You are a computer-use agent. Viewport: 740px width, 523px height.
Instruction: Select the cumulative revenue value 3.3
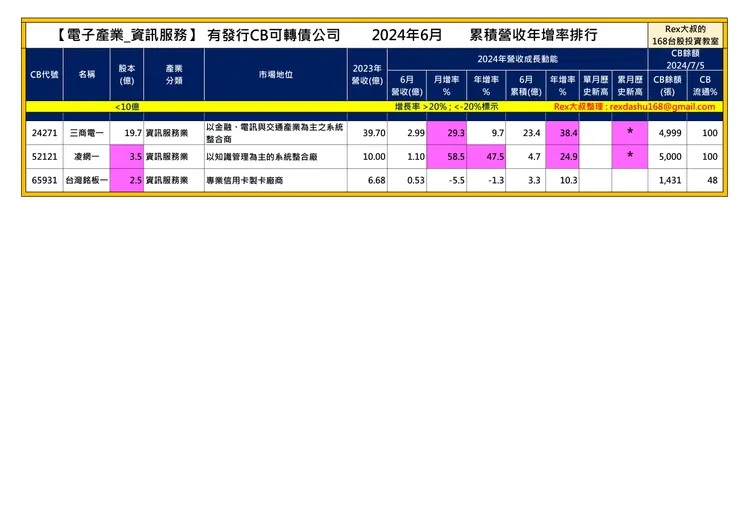(534, 180)
